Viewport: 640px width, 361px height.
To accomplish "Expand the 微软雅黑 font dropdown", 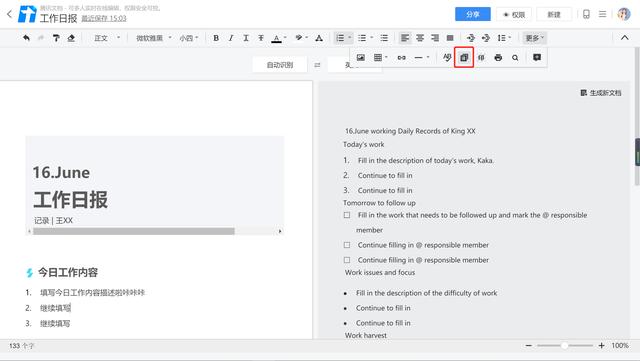I will coord(153,38).
